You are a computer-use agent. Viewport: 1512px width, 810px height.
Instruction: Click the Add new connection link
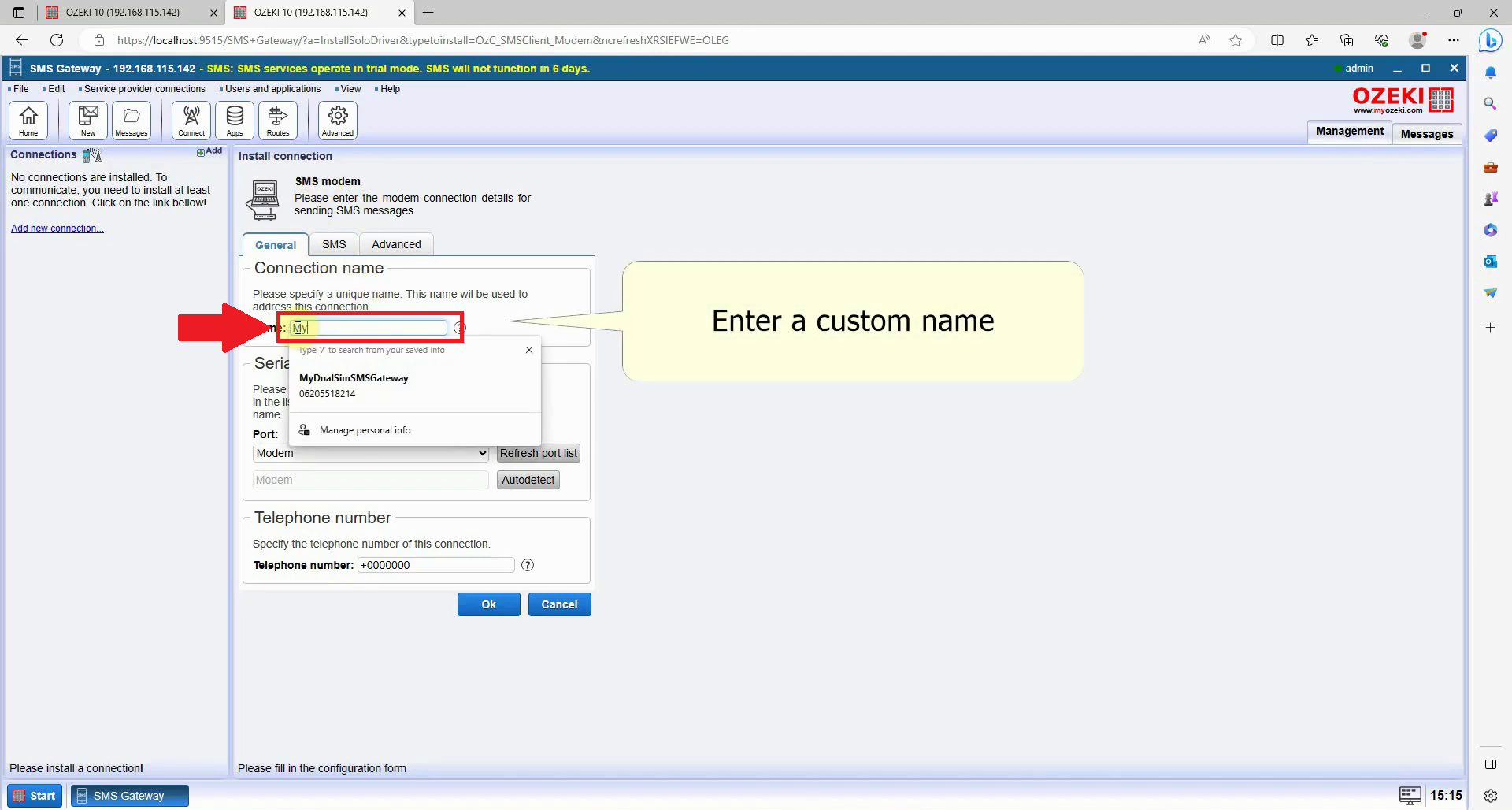tap(57, 229)
